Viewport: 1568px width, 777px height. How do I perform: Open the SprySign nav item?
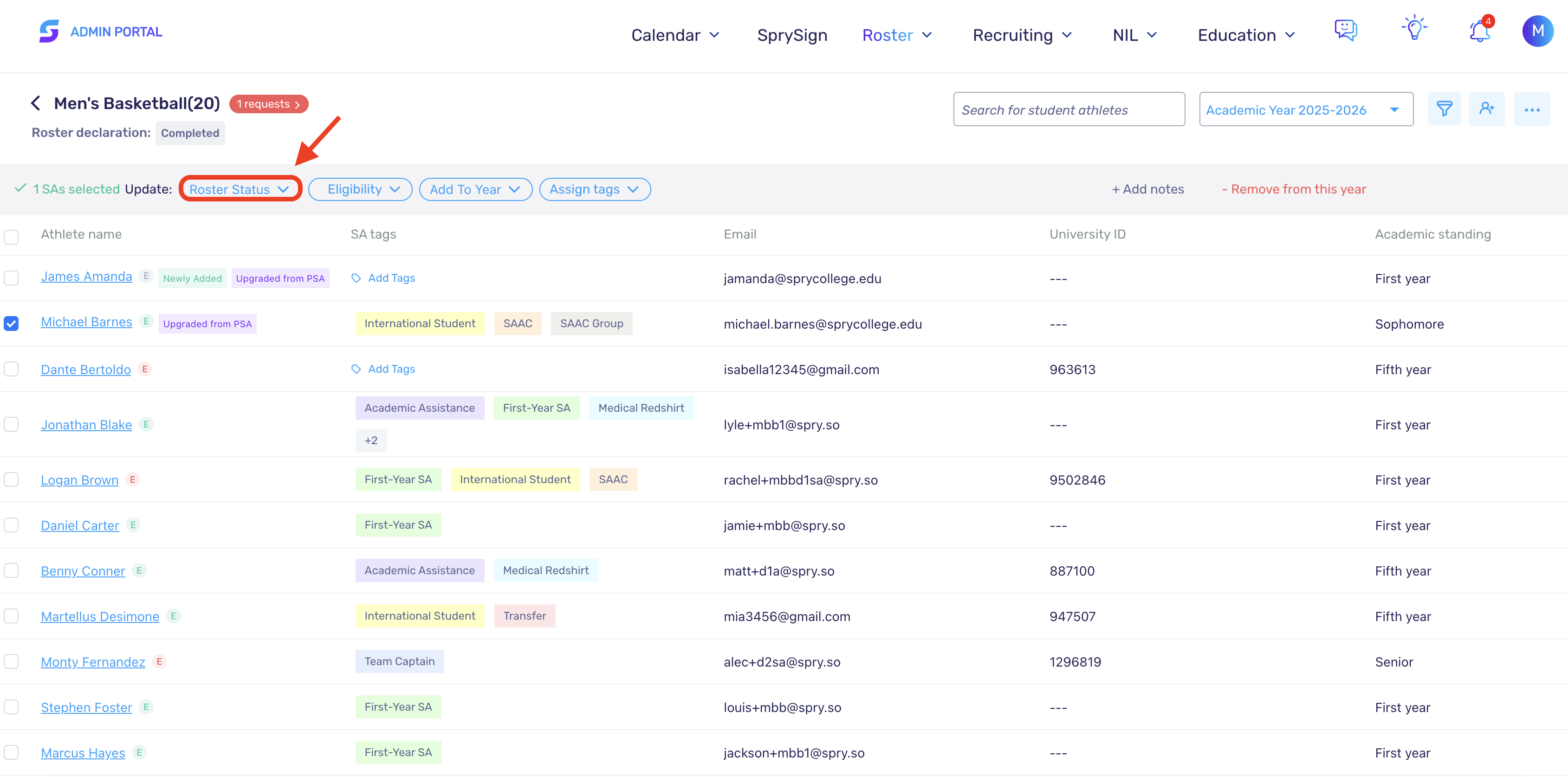pyautogui.click(x=792, y=35)
